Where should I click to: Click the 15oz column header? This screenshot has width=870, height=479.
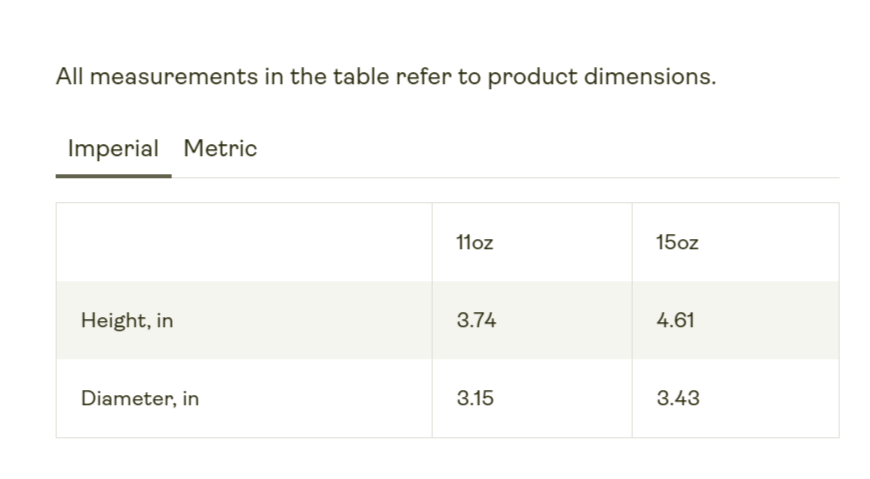pyautogui.click(x=677, y=243)
